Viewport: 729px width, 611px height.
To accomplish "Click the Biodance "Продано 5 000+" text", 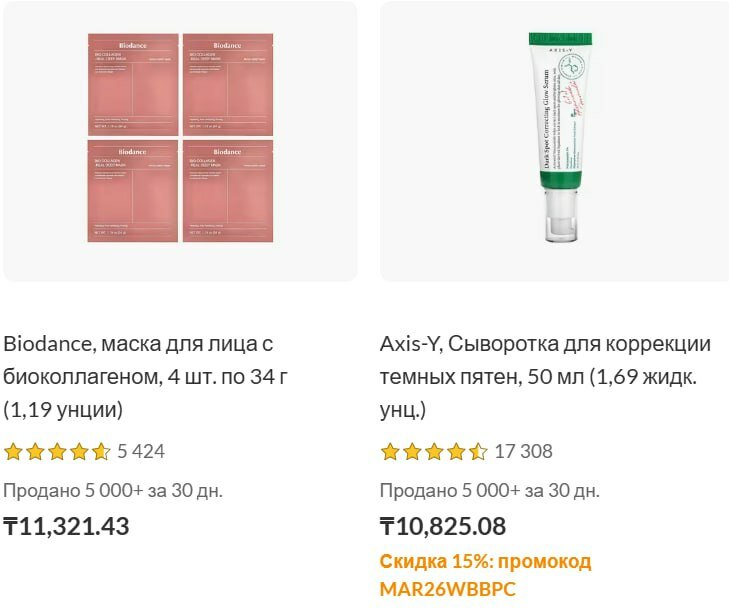I will [113, 490].
